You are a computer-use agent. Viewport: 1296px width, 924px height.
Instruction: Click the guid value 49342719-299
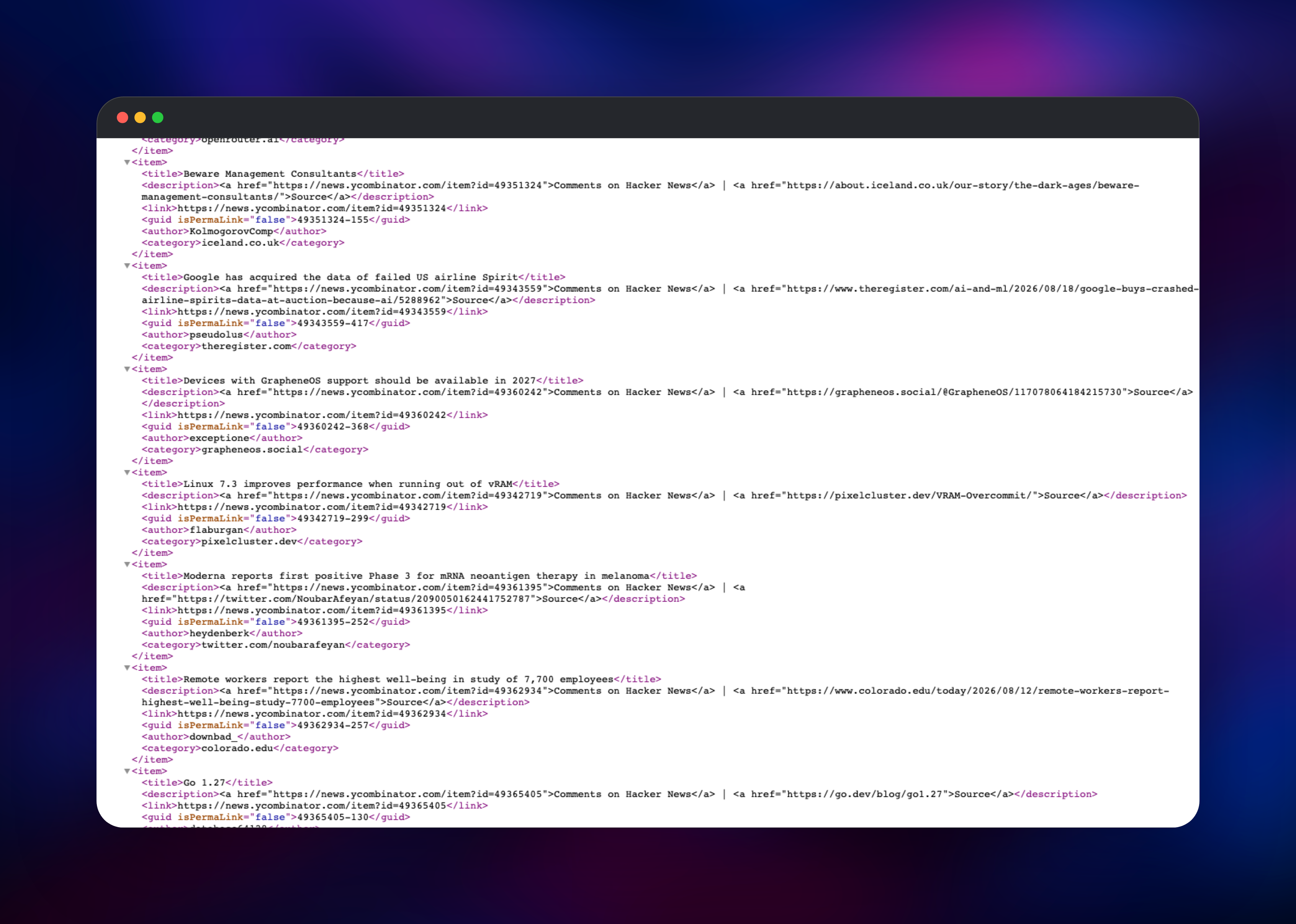click(x=333, y=518)
